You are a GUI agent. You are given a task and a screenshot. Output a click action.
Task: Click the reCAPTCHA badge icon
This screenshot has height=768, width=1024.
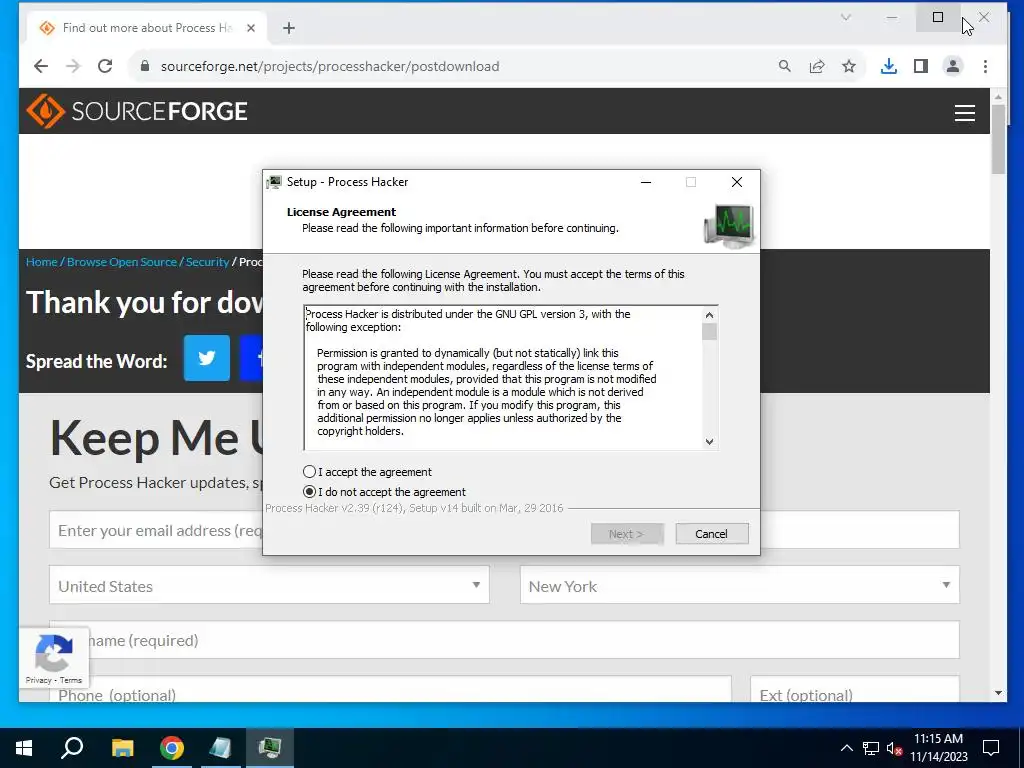[x=54, y=652]
